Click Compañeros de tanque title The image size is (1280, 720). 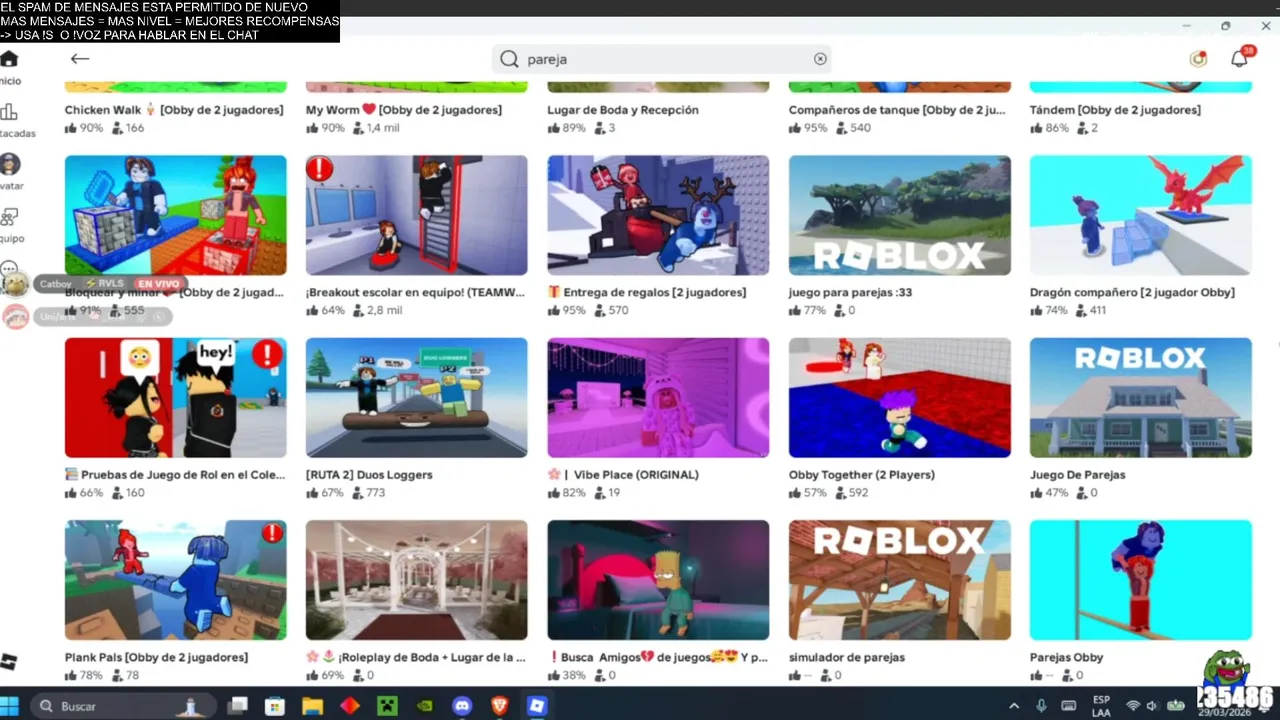(x=897, y=110)
